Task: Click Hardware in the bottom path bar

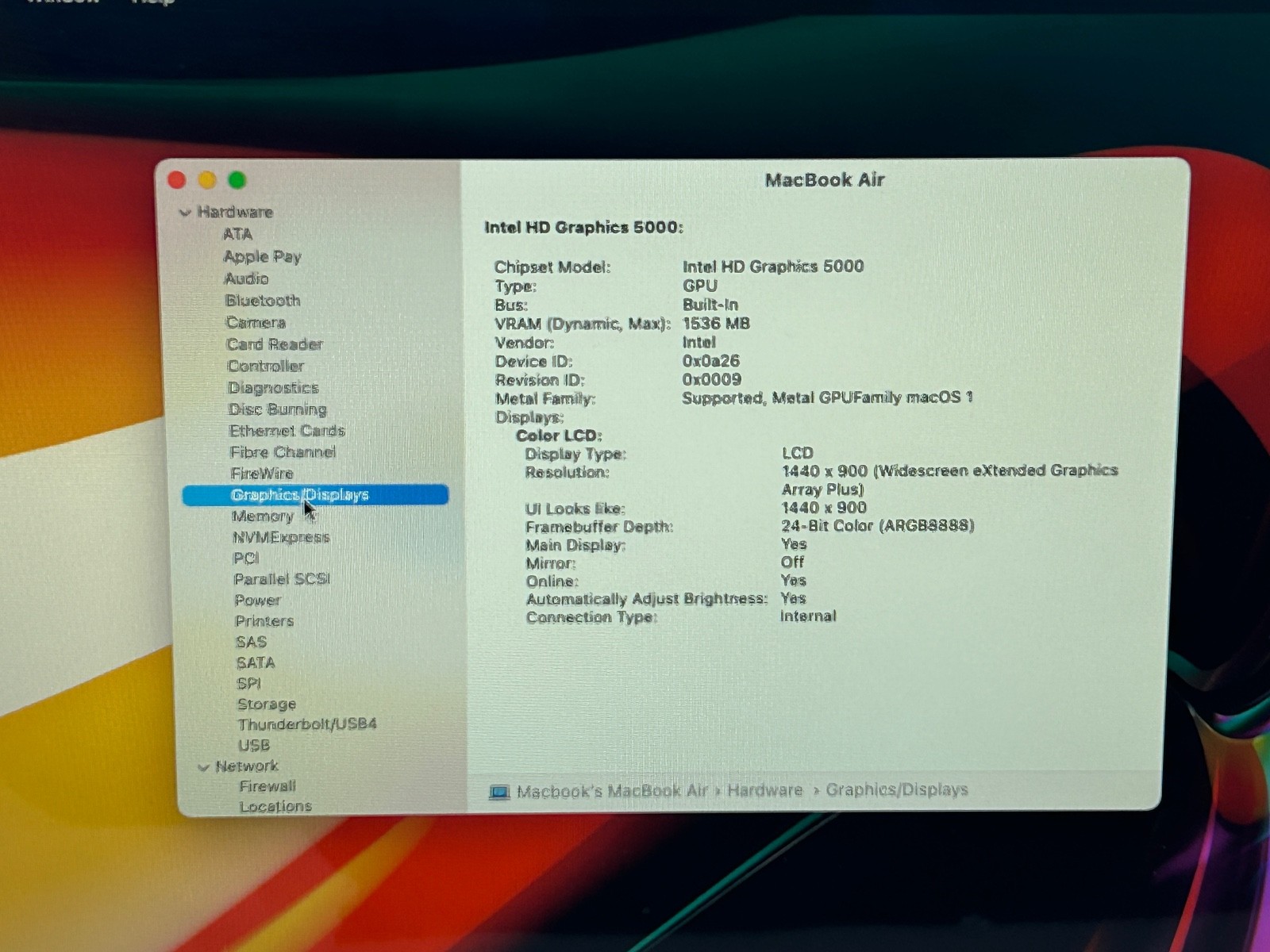Action: click(764, 790)
